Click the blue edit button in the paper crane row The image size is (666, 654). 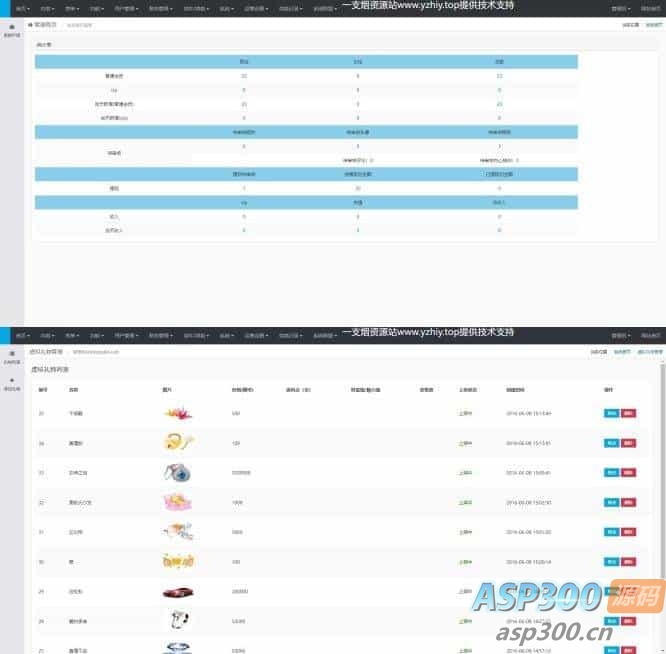(612, 413)
